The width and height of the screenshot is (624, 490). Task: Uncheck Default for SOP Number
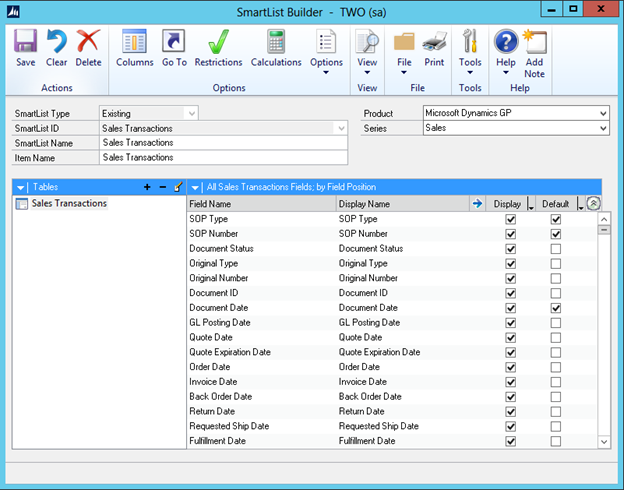(x=556, y=234)
